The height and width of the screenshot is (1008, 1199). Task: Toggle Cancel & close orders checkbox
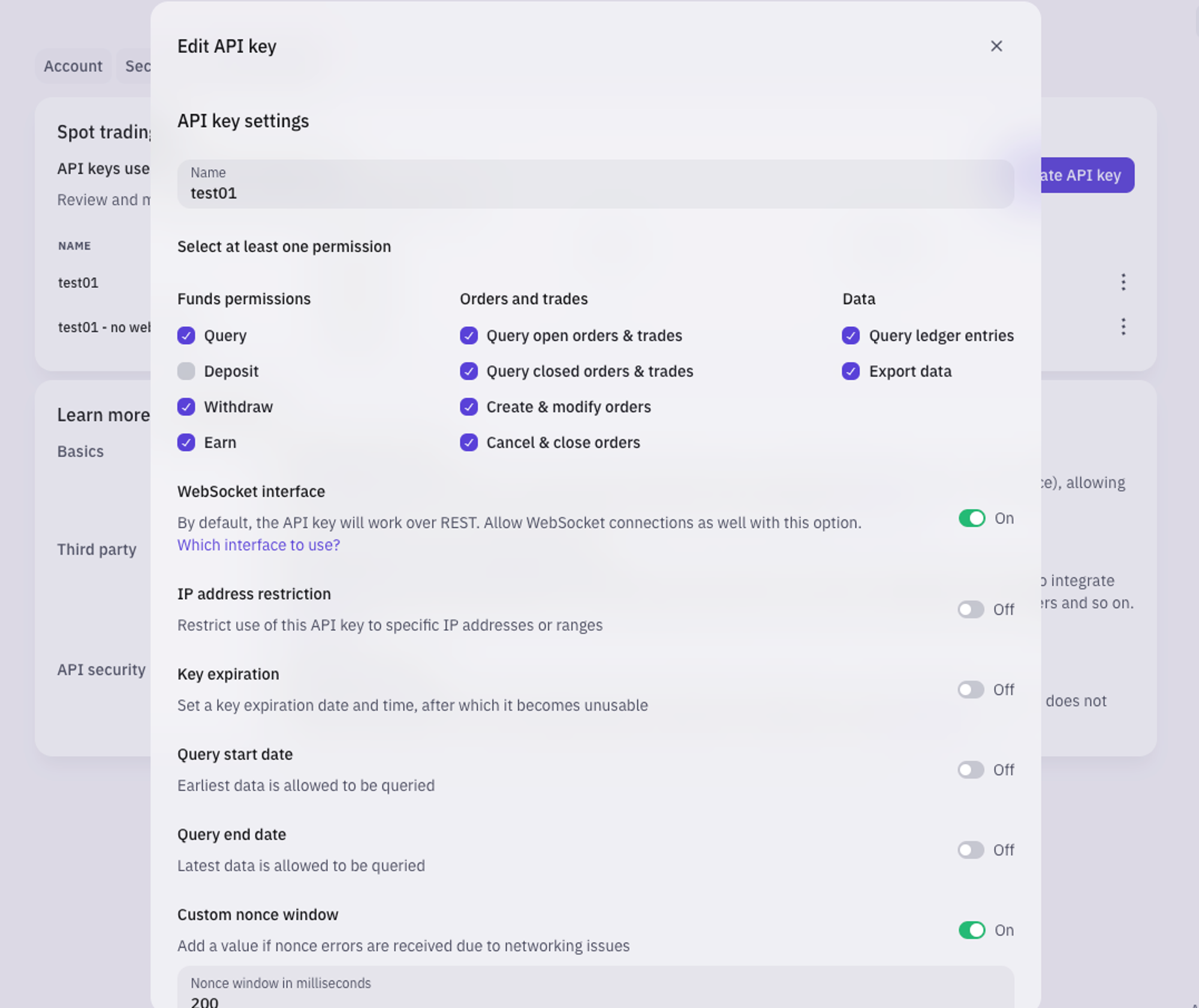[x=469, y=443]
